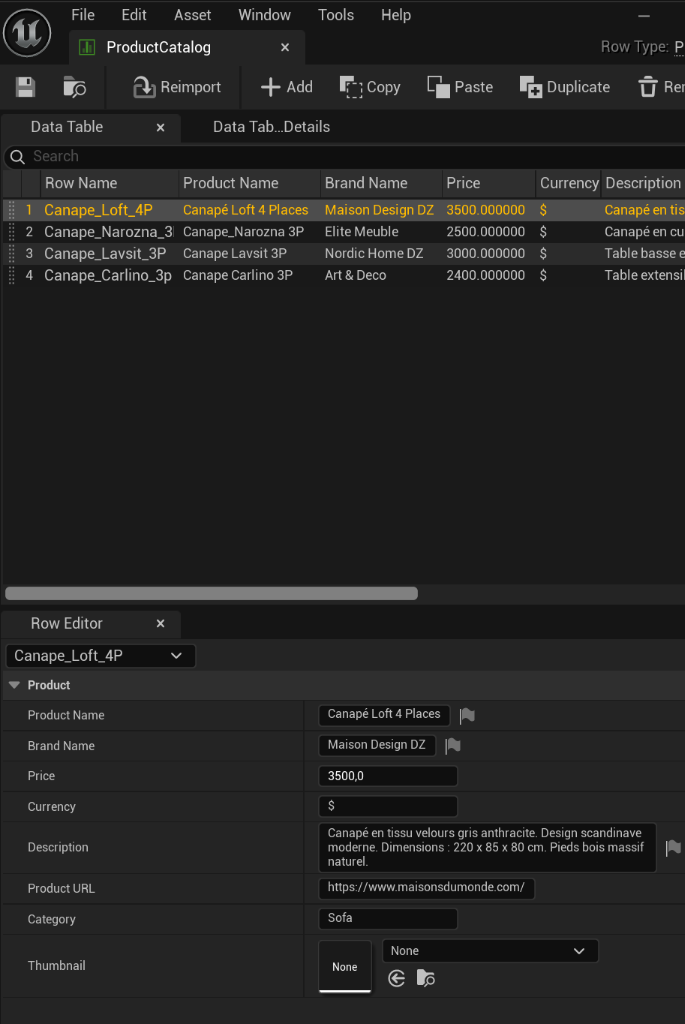Click the Nordic Home DZ brand cell
685x1024 pixels.
pyautogui.click(x=374, y=253)
